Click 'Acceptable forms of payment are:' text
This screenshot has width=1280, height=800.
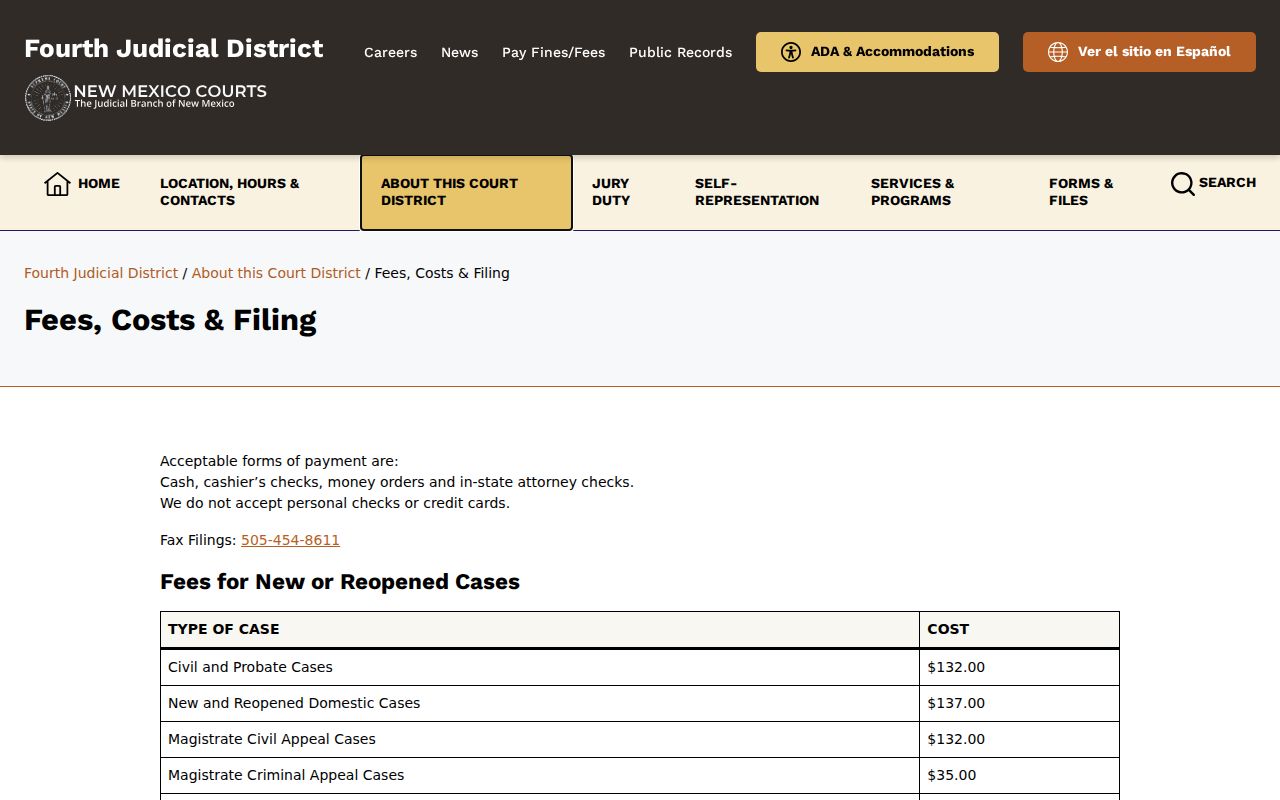tap(279, 461)
